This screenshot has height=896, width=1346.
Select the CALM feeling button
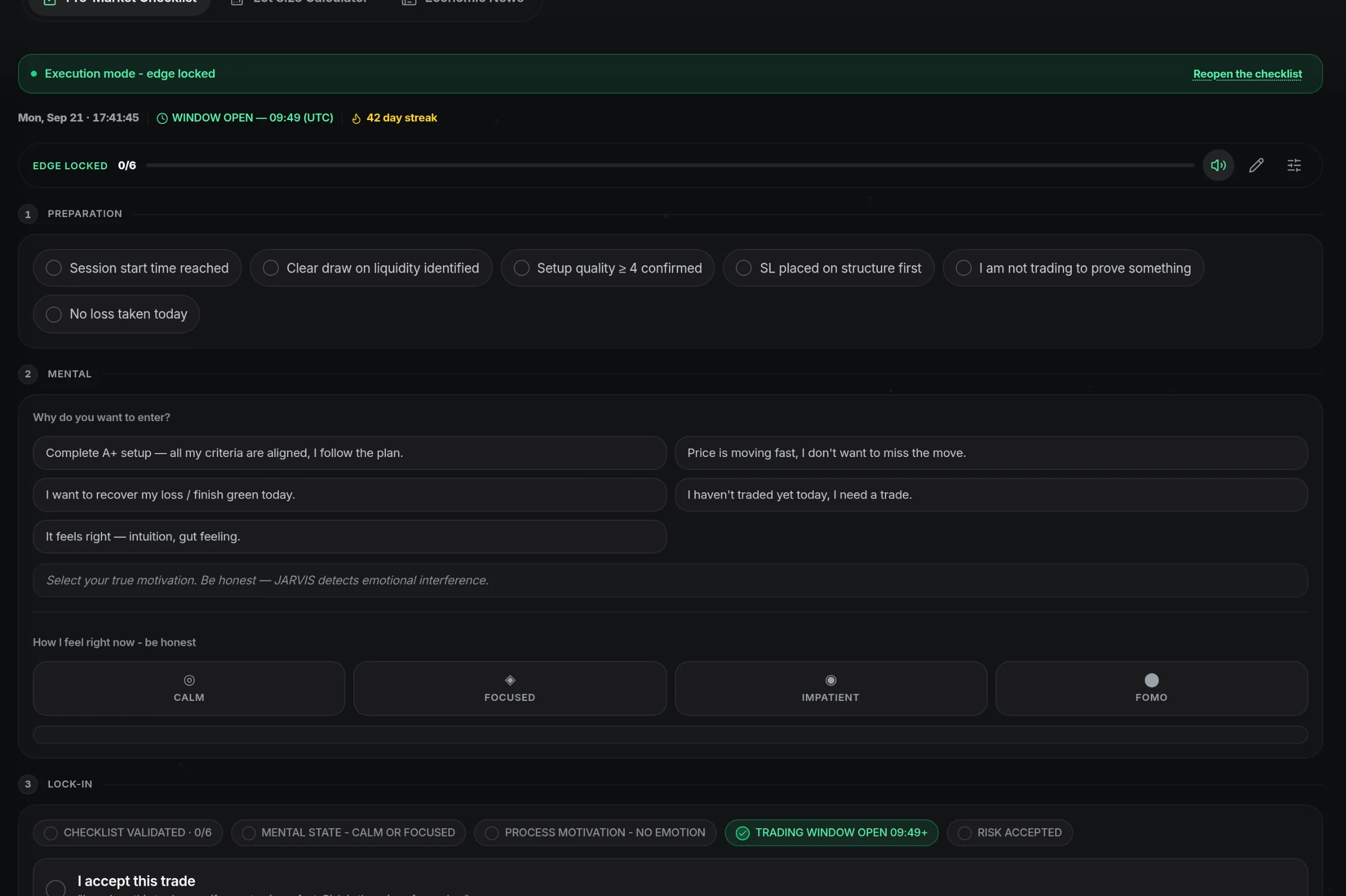pos(189,689)
